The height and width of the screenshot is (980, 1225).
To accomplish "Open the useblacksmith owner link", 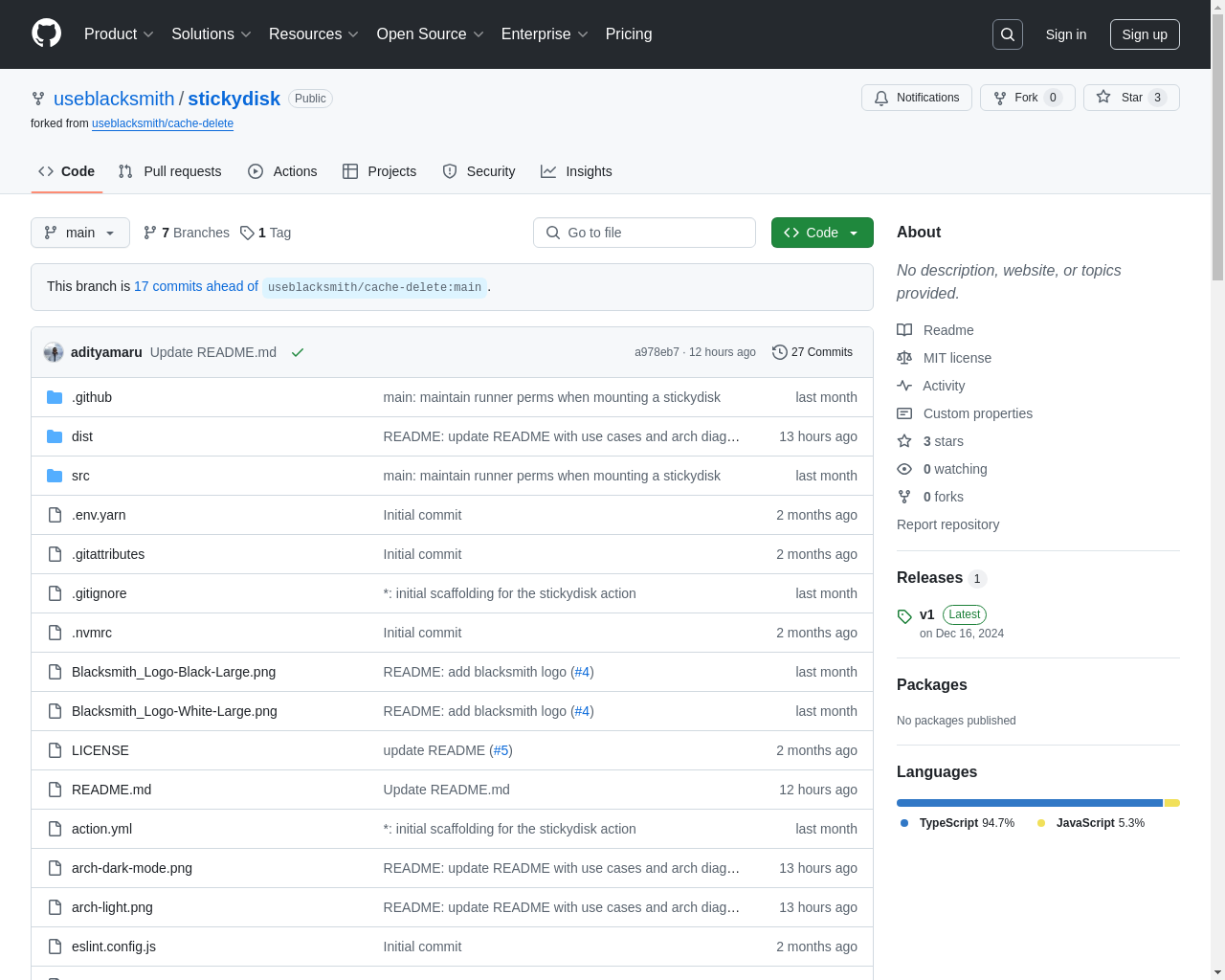I will (x=114, y=99).
